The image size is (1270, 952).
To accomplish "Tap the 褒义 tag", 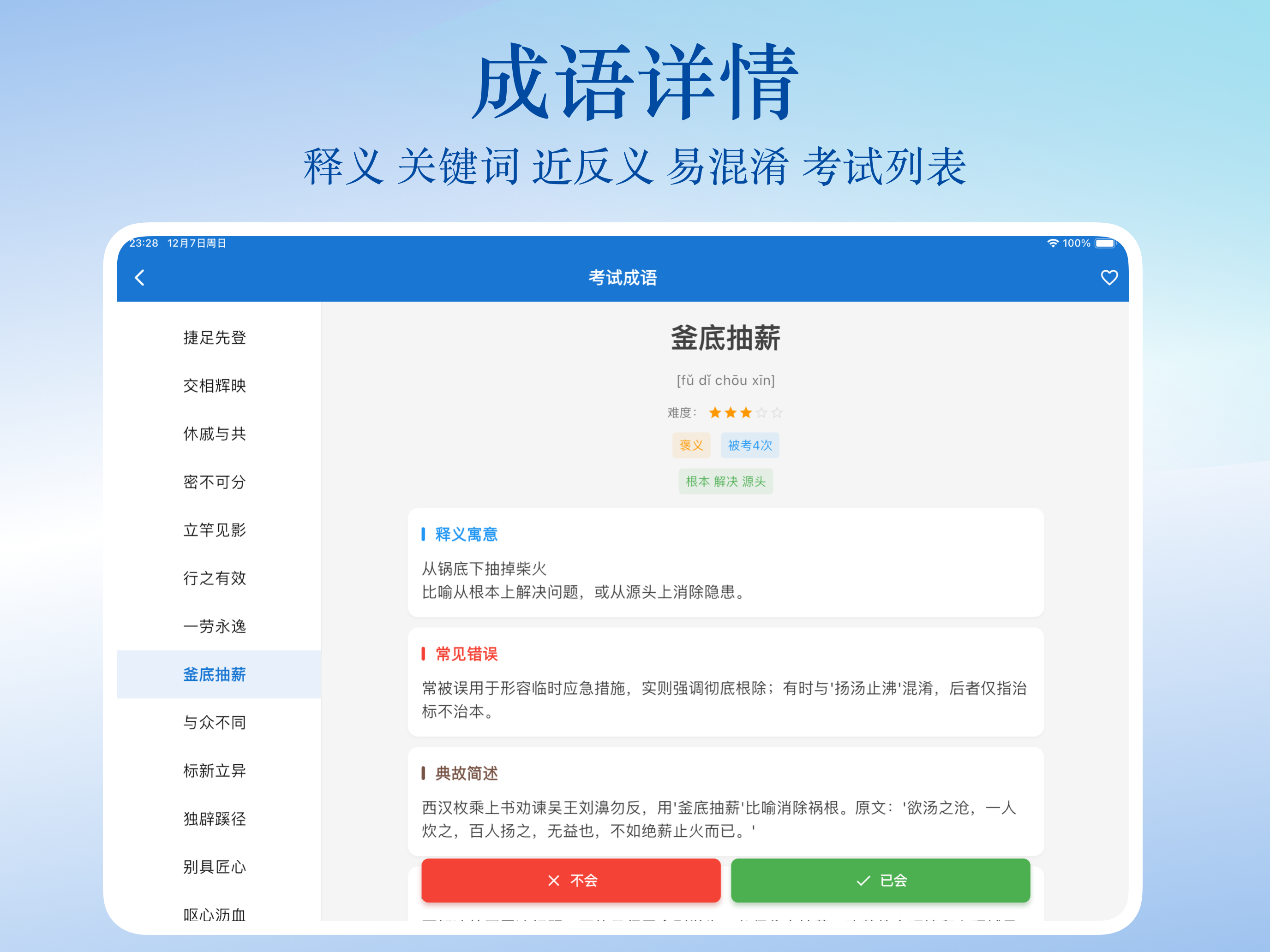I will click(x=691, y=445).
